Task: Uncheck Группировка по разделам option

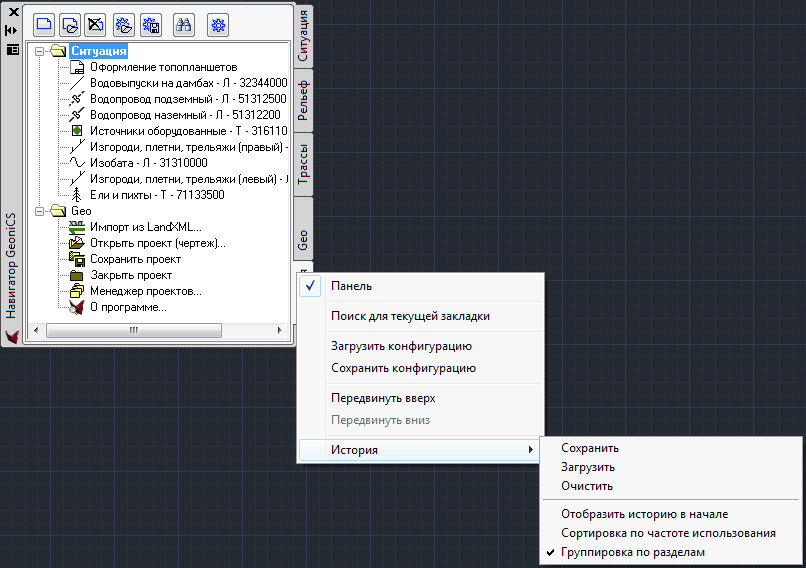Action: [633, 552]
